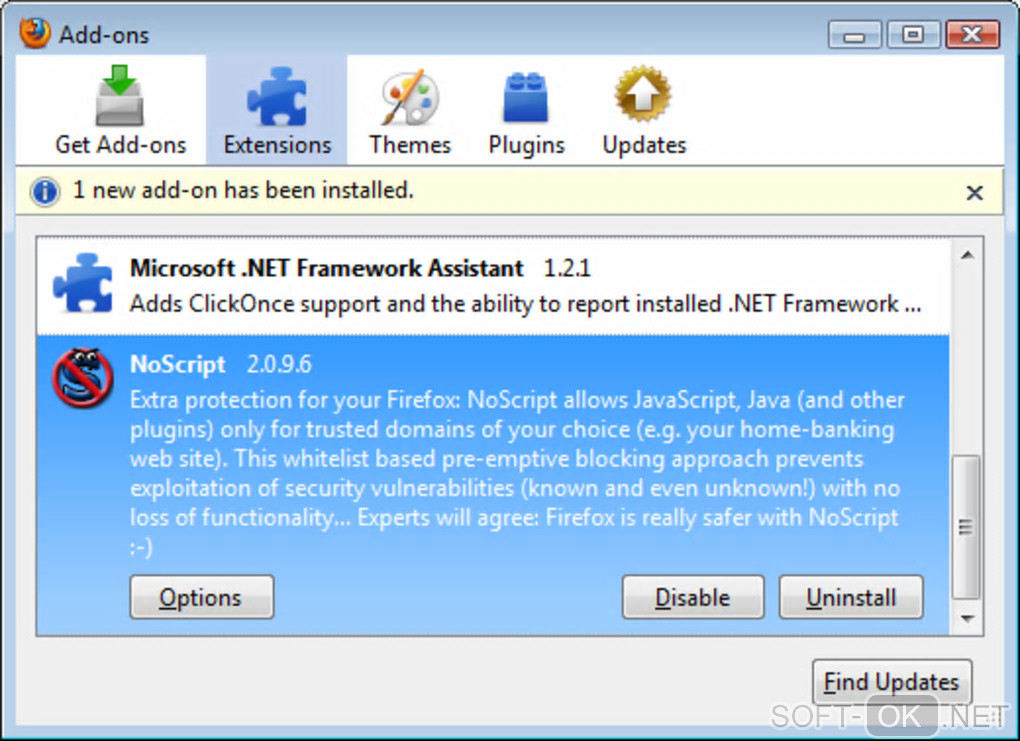Open the Get Add-ons section icon
This screenshot has width=1020, height=741.
120,98
